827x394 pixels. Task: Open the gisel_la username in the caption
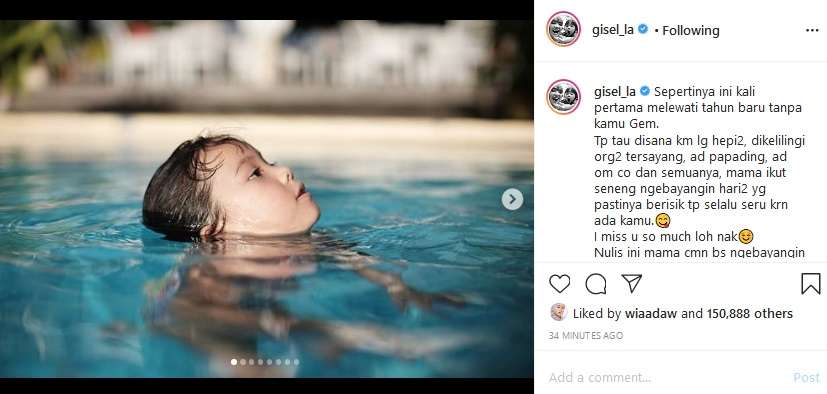[615, 92]
